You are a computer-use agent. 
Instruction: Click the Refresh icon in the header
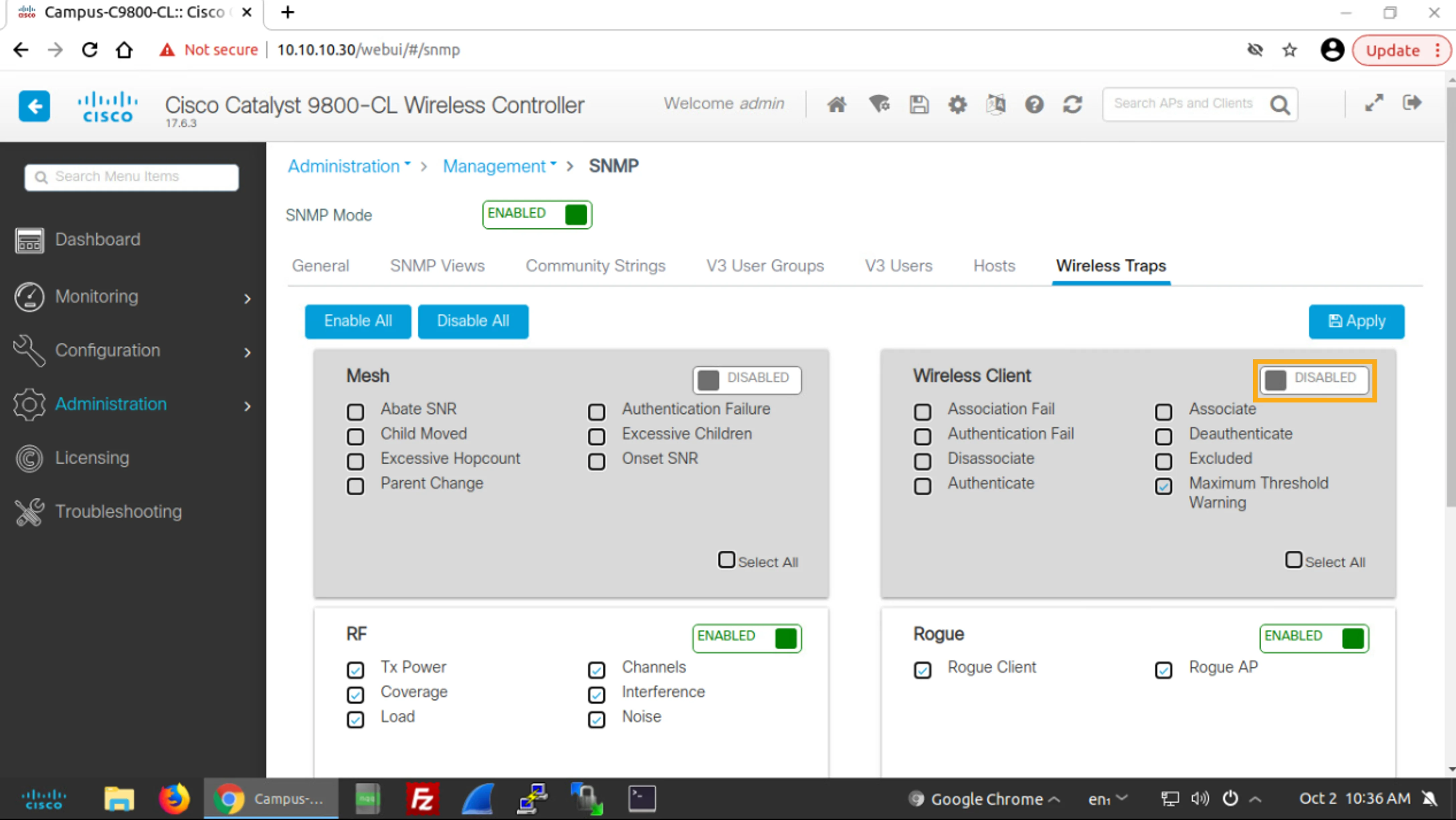[1072, 105]
